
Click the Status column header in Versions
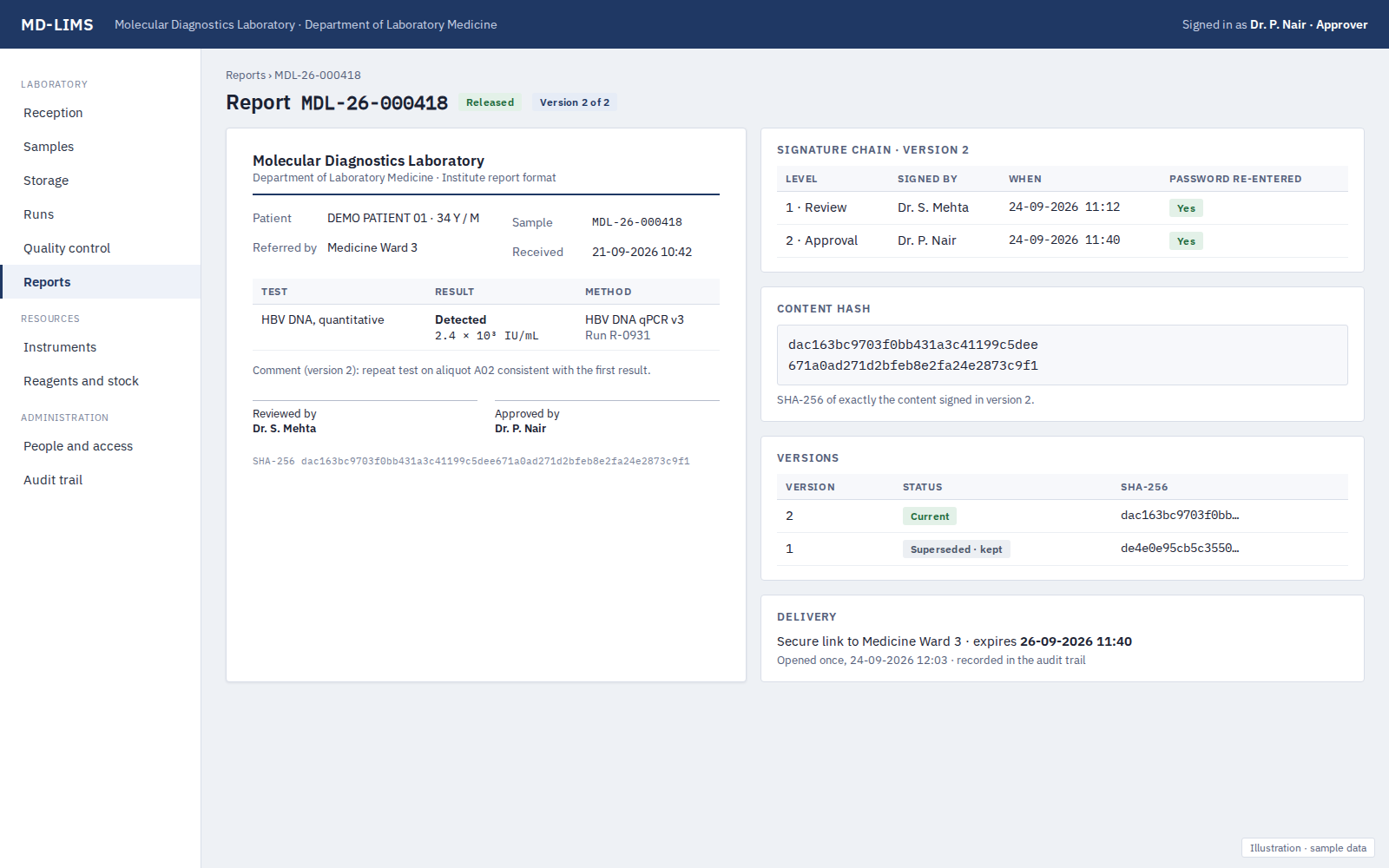coord(922,487)
